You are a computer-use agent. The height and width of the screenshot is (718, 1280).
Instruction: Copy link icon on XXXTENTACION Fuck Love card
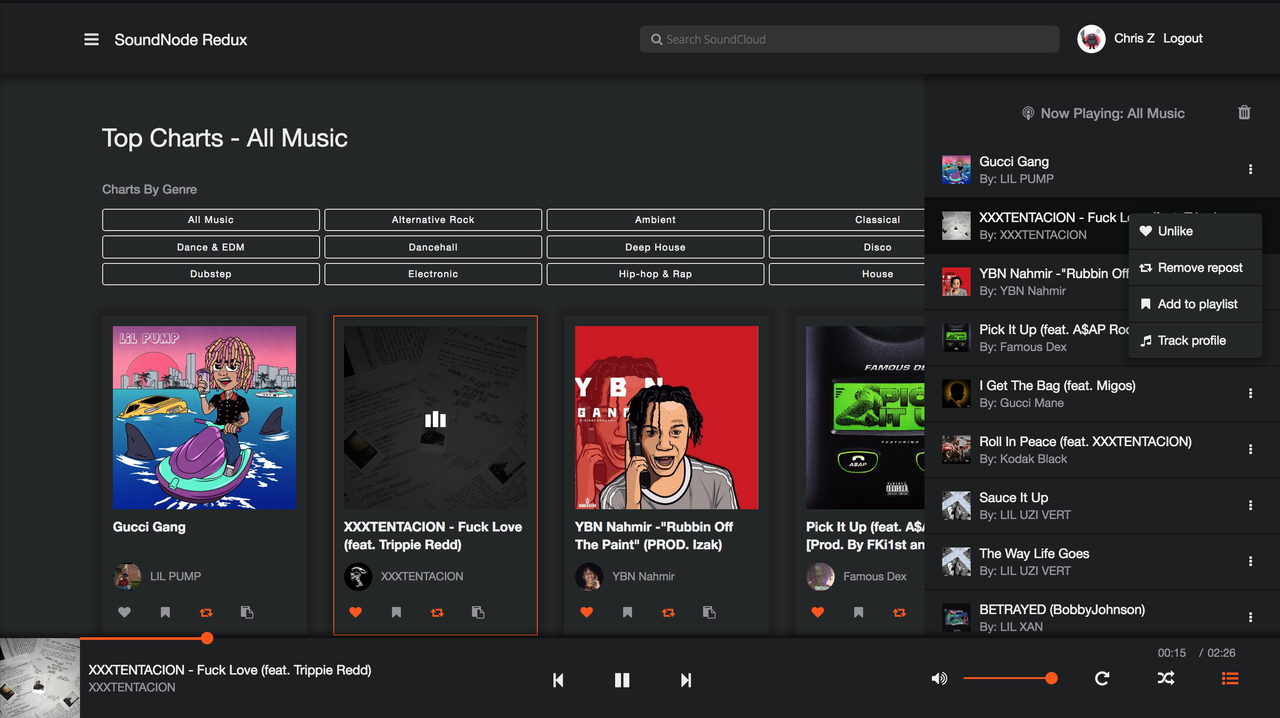478,612
